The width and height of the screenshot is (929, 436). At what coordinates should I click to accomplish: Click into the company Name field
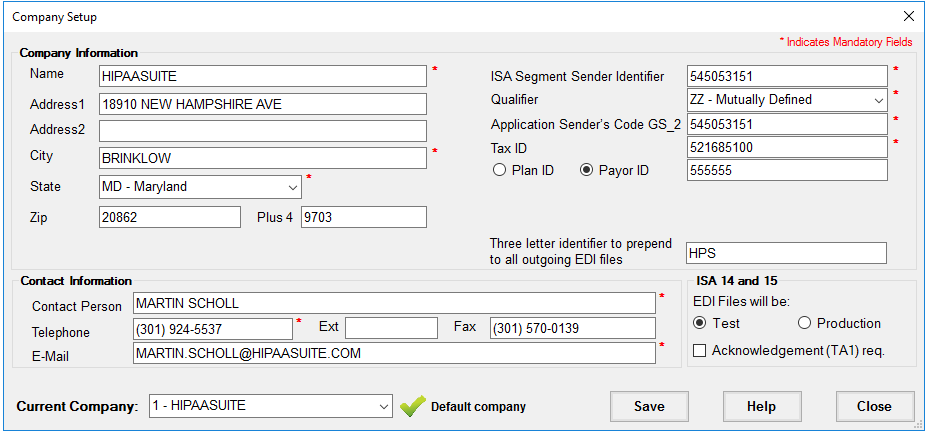point(263,76)
